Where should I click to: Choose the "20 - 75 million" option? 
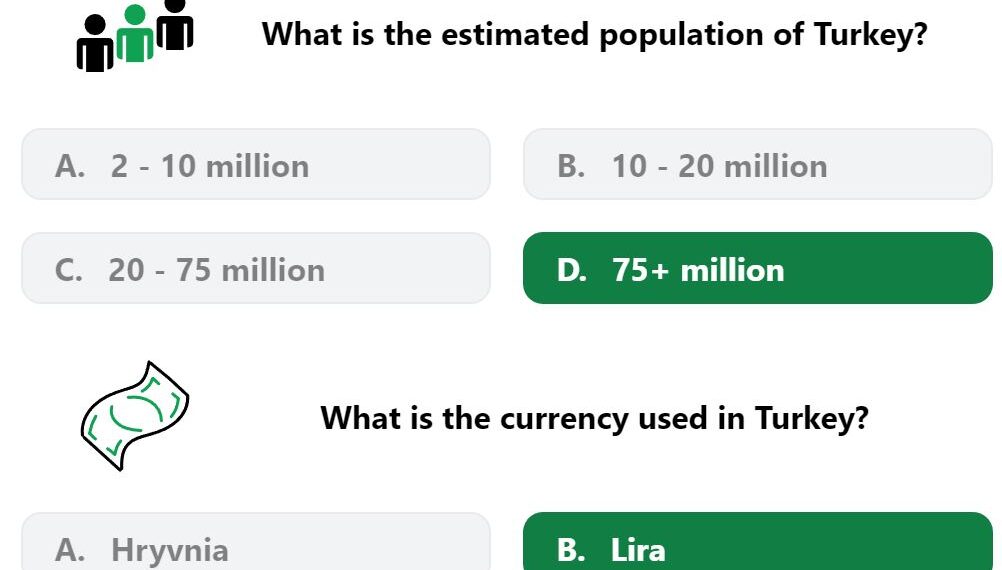point(256,268)
